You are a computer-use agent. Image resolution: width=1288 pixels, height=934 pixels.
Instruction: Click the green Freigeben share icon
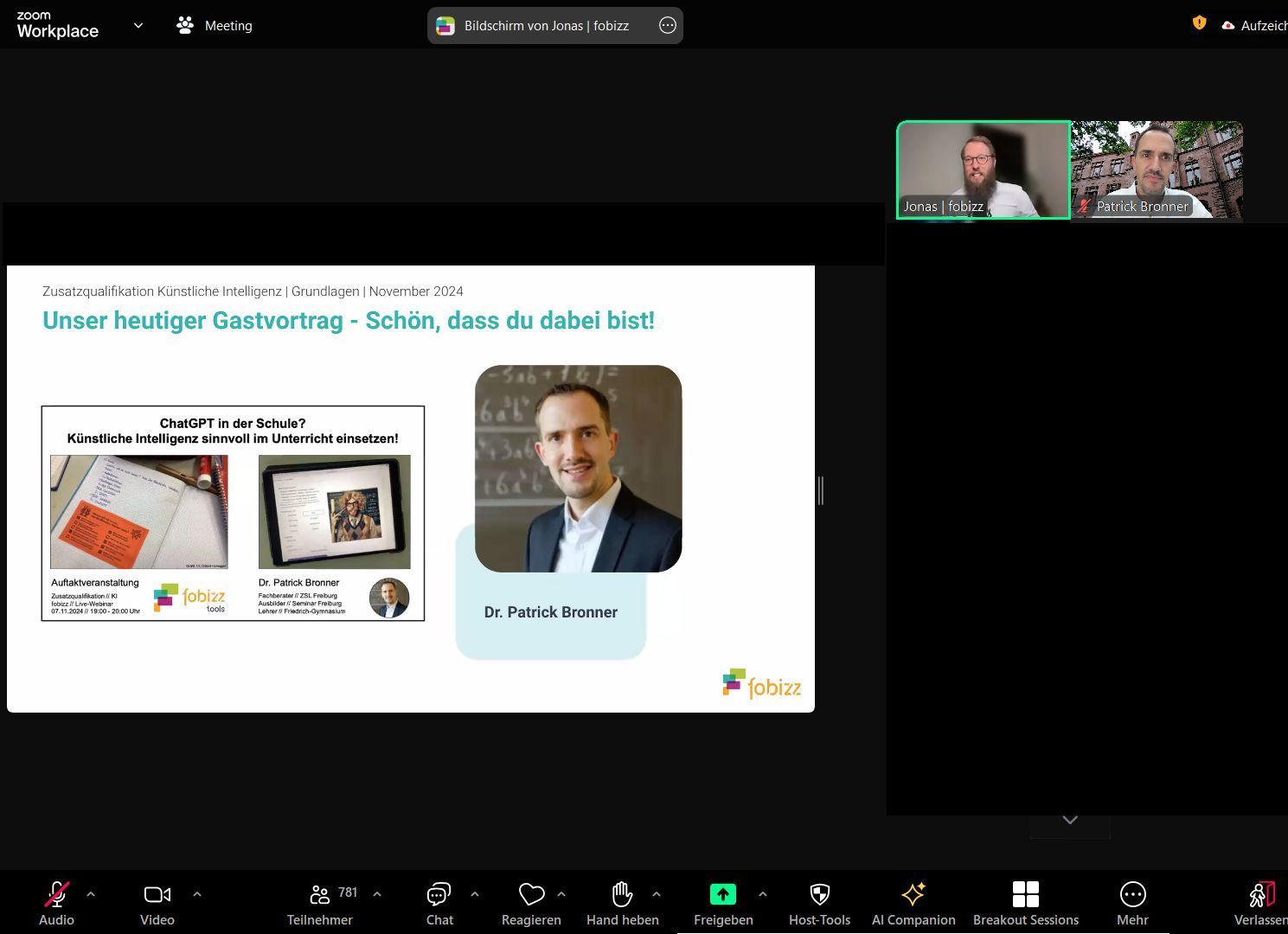point(722,895)
